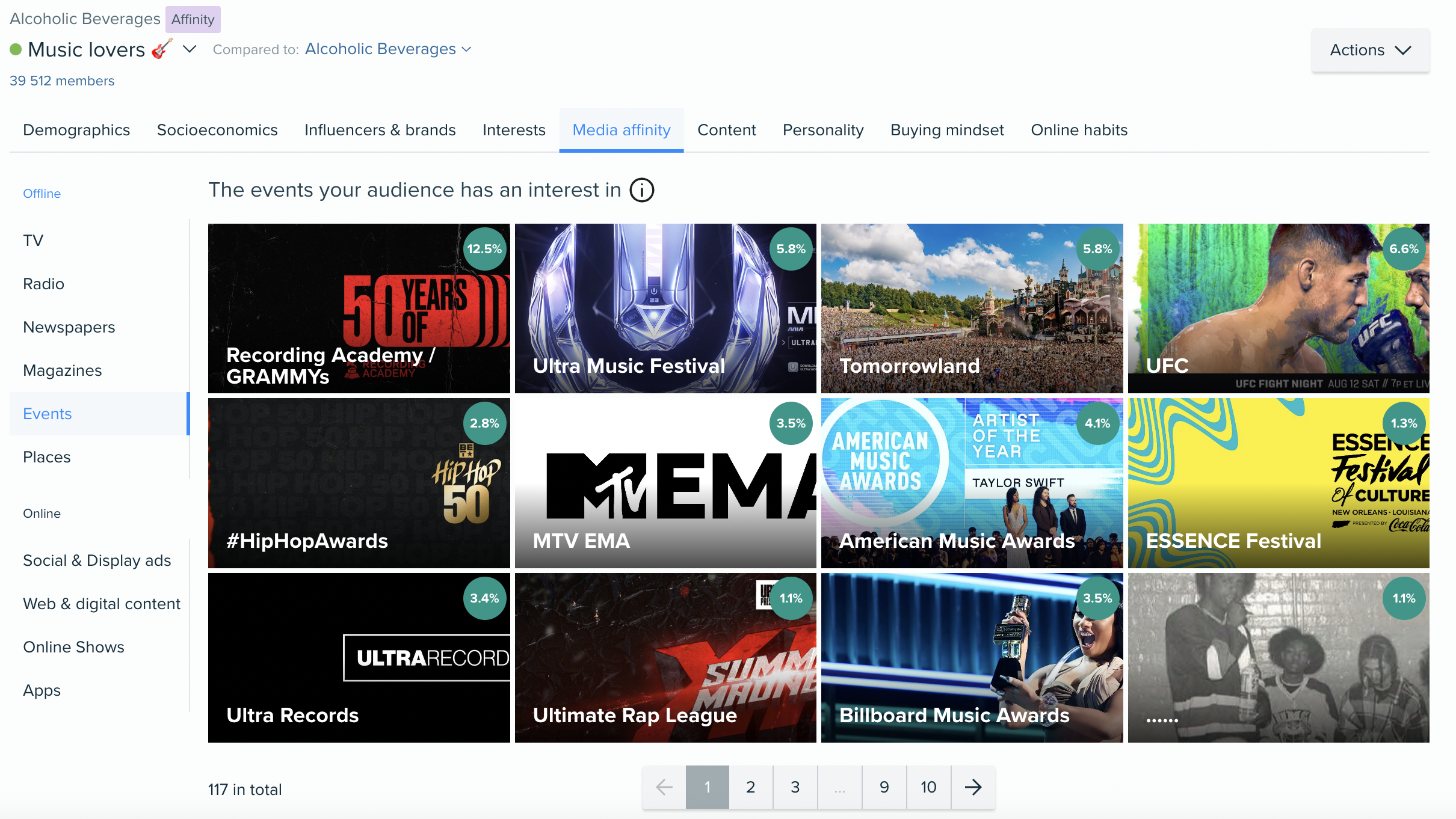
Task: Open the Actions dropdown menu
Action: point(1371,50)
